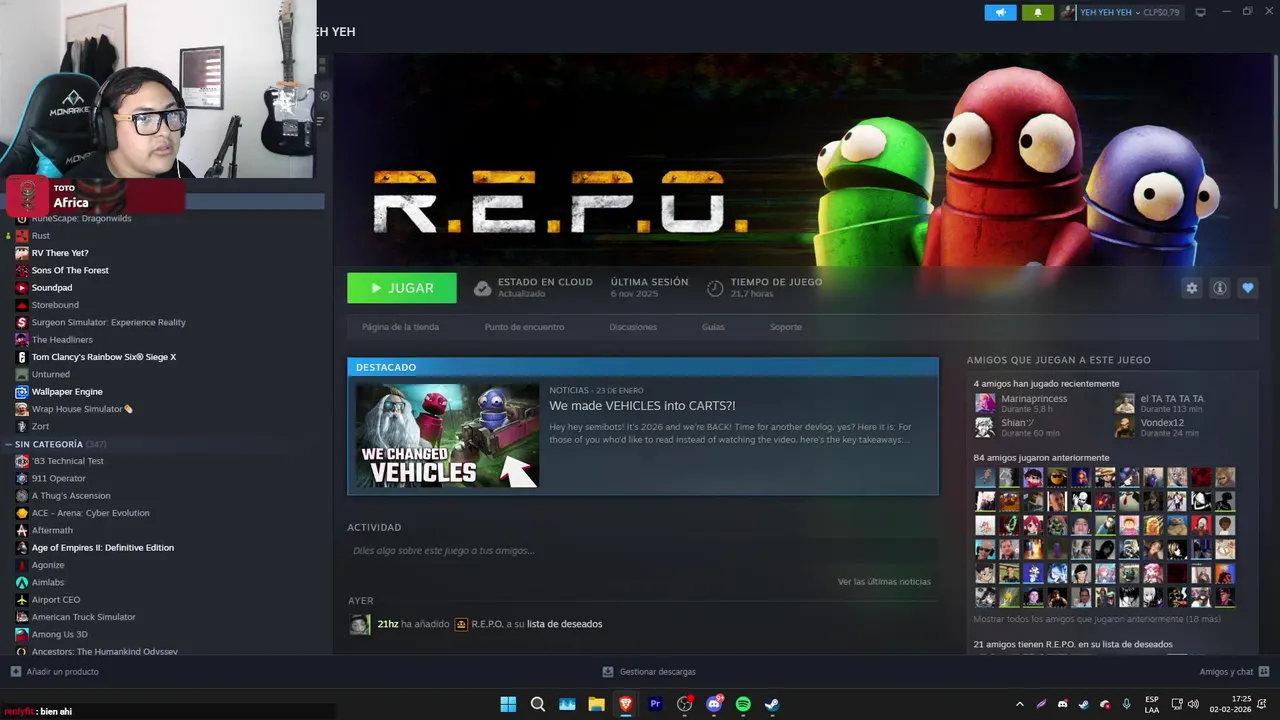Select Age of Empires II: Definitive Edition
Image resolution: width=1280 pixels, height=720 pixels.
click(x=102, y=548)
